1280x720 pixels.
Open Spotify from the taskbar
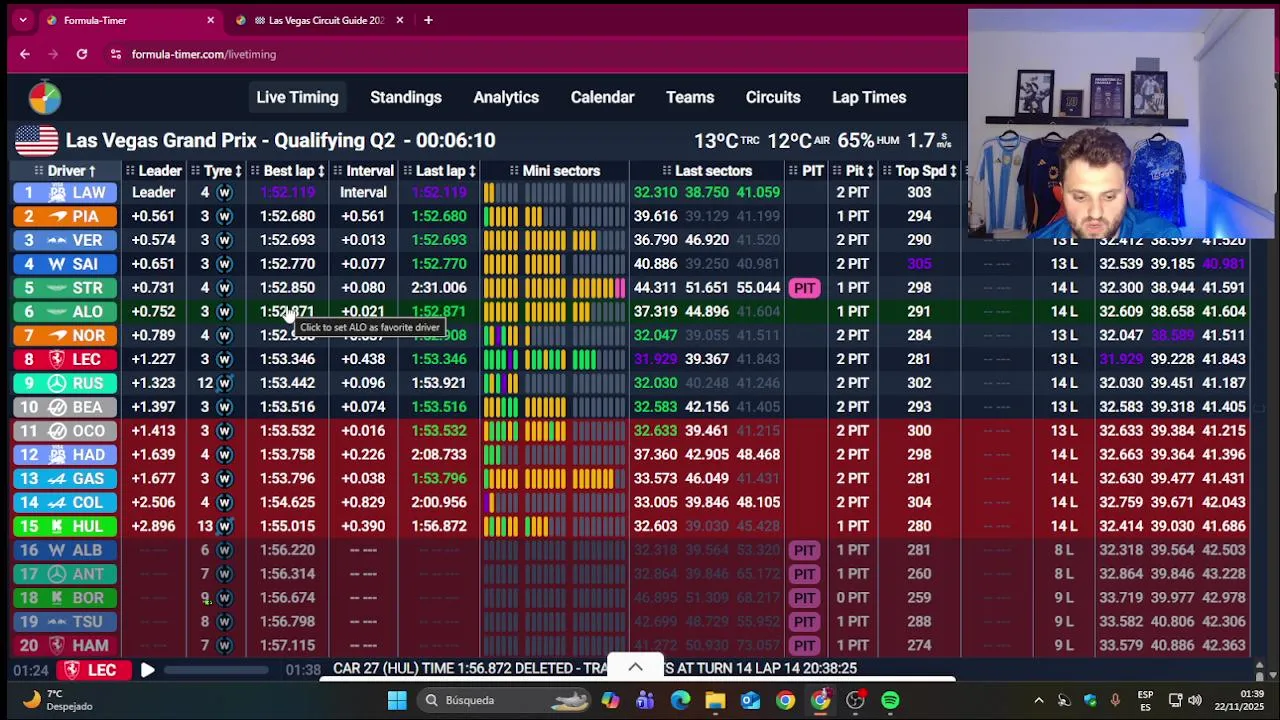coord(890,700)
